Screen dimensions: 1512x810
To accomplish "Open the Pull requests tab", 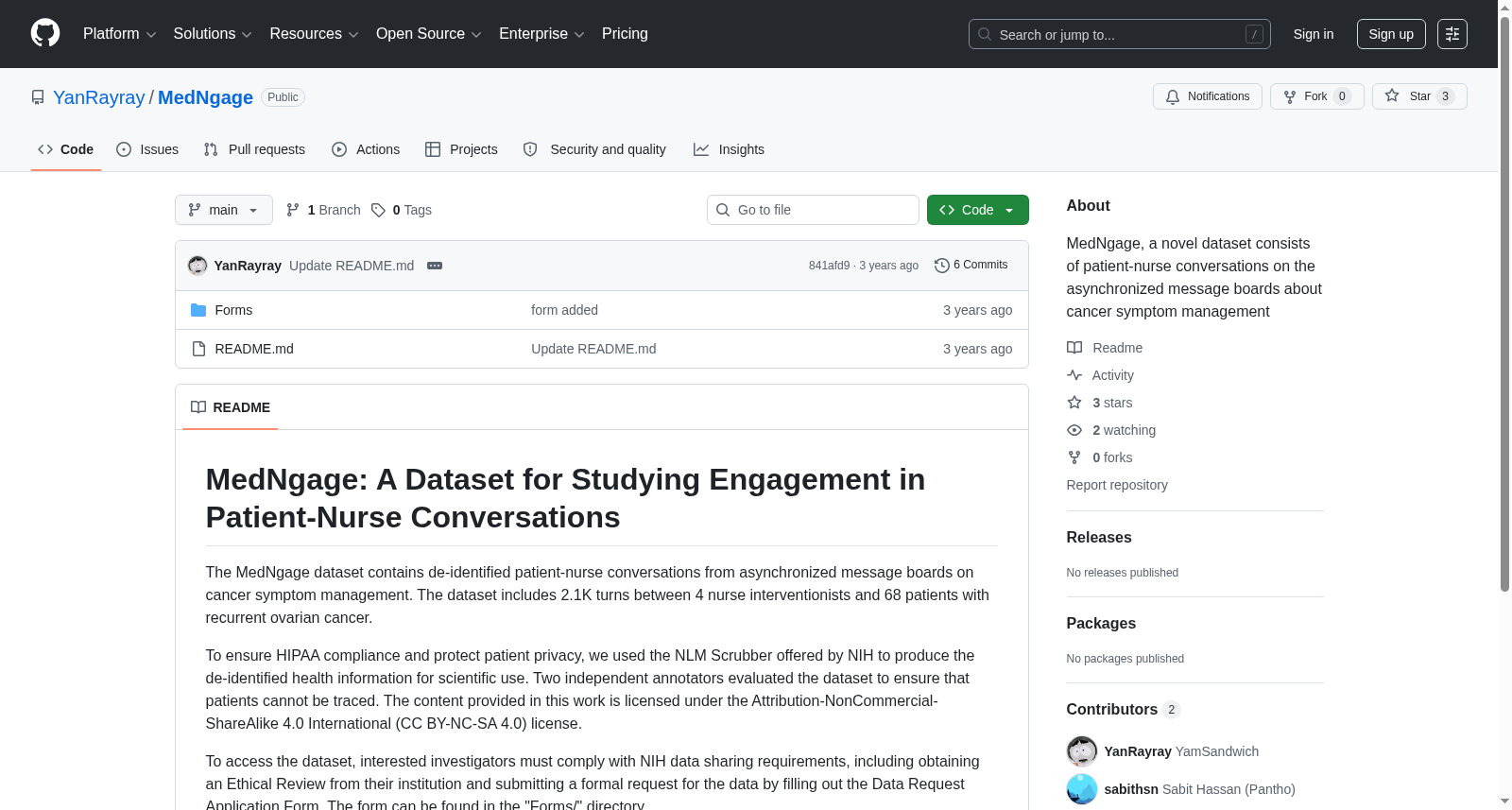I will coord(254,149).
